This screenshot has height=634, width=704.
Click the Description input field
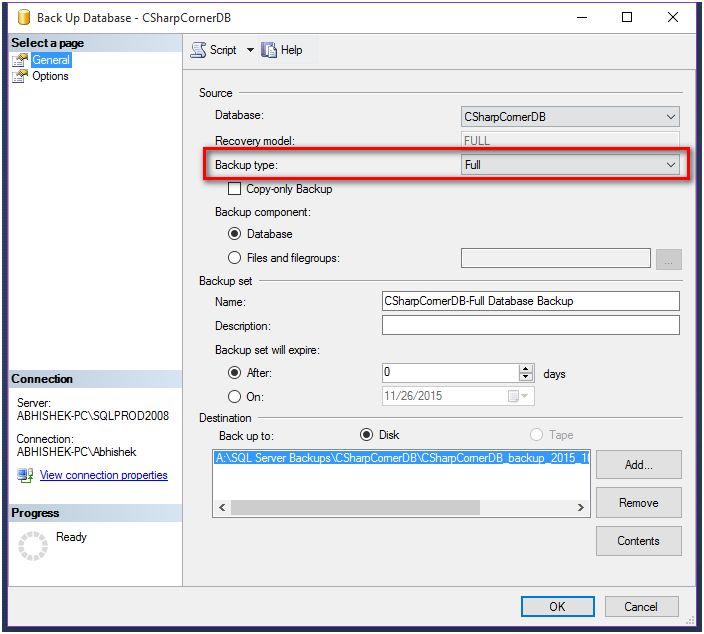click(x=530, y=325)
